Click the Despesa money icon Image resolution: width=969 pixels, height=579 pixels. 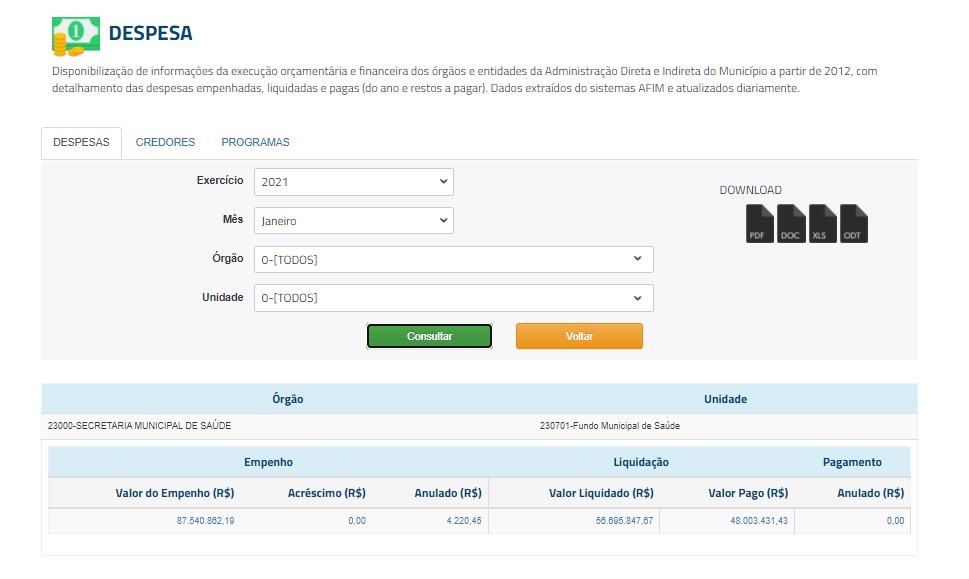pyautogui.click(x=75, y=35)
